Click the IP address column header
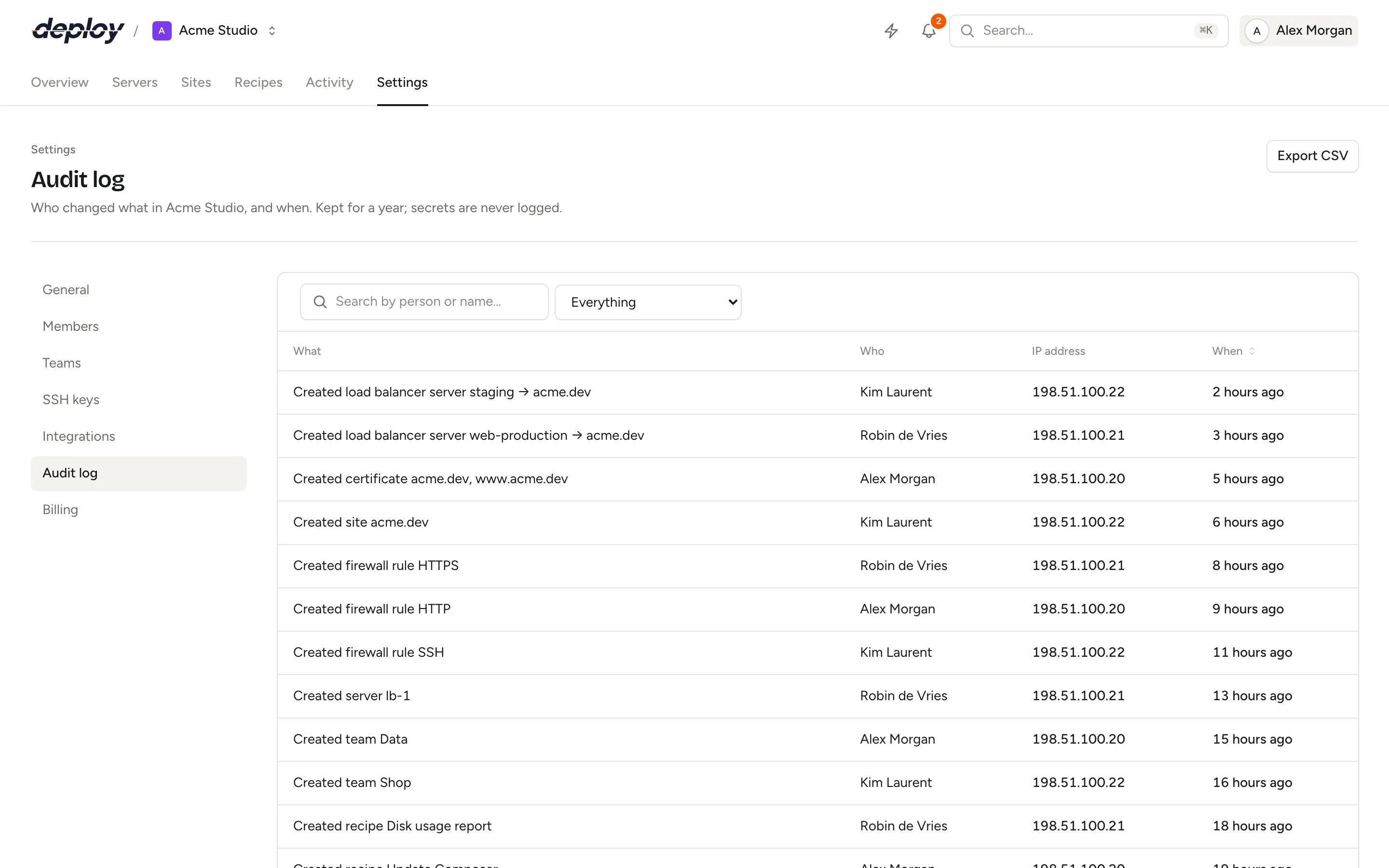 (1059, 351)
